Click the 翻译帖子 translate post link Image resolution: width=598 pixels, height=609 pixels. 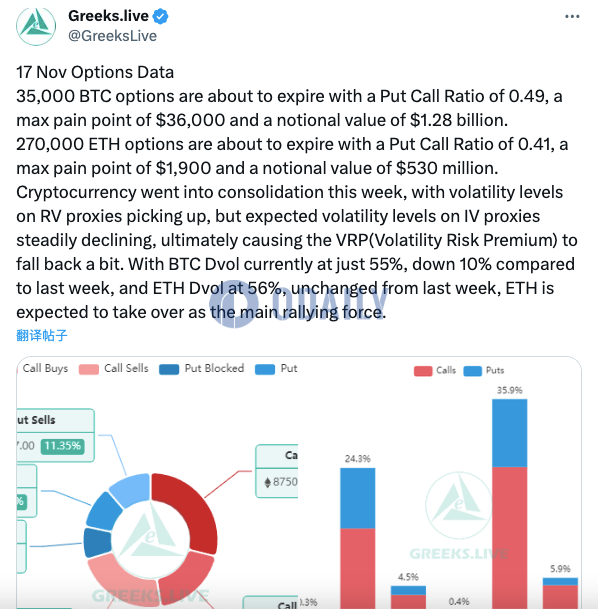[42, 335]
